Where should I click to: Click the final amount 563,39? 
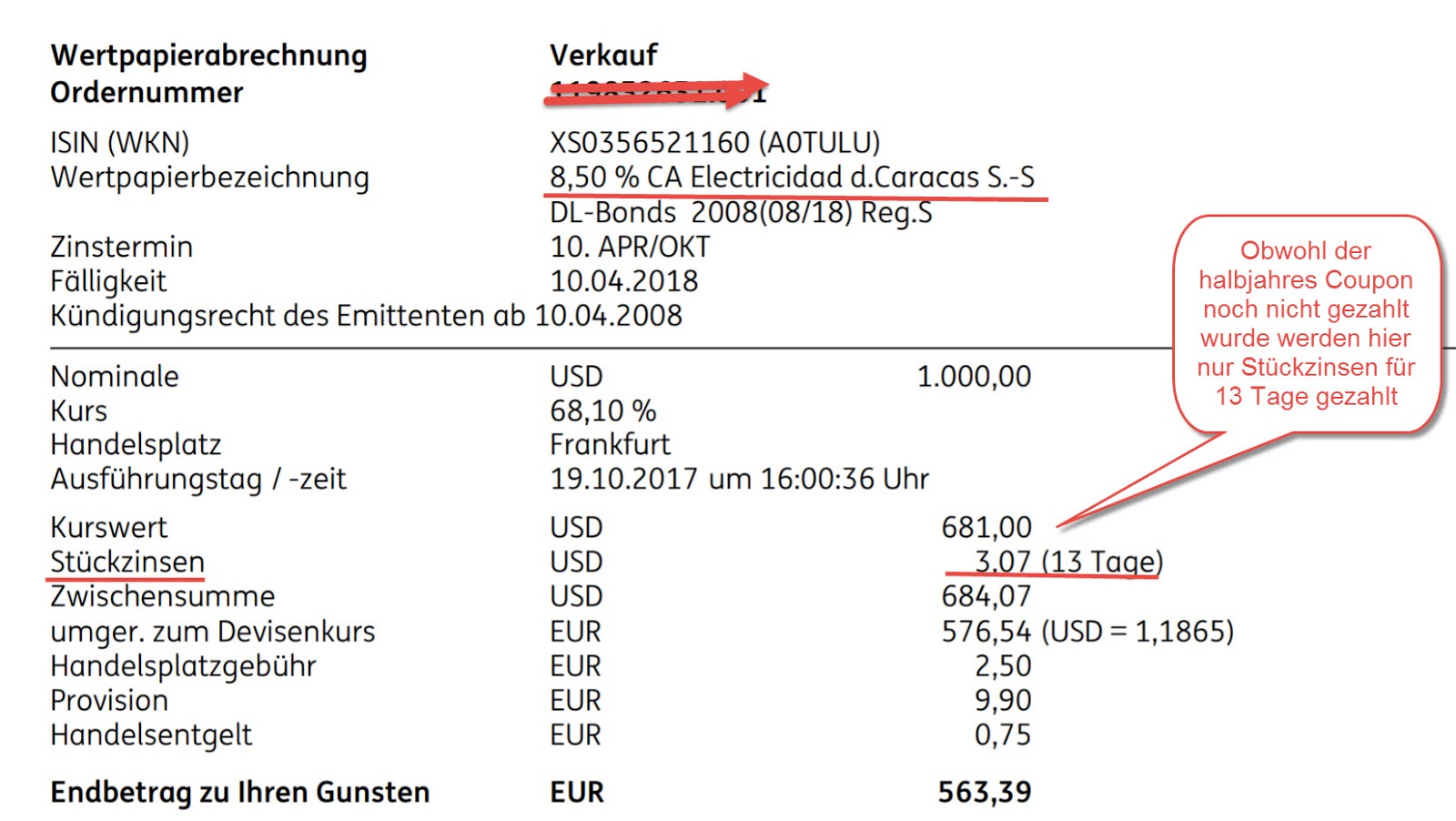click(x=985, y=792)
